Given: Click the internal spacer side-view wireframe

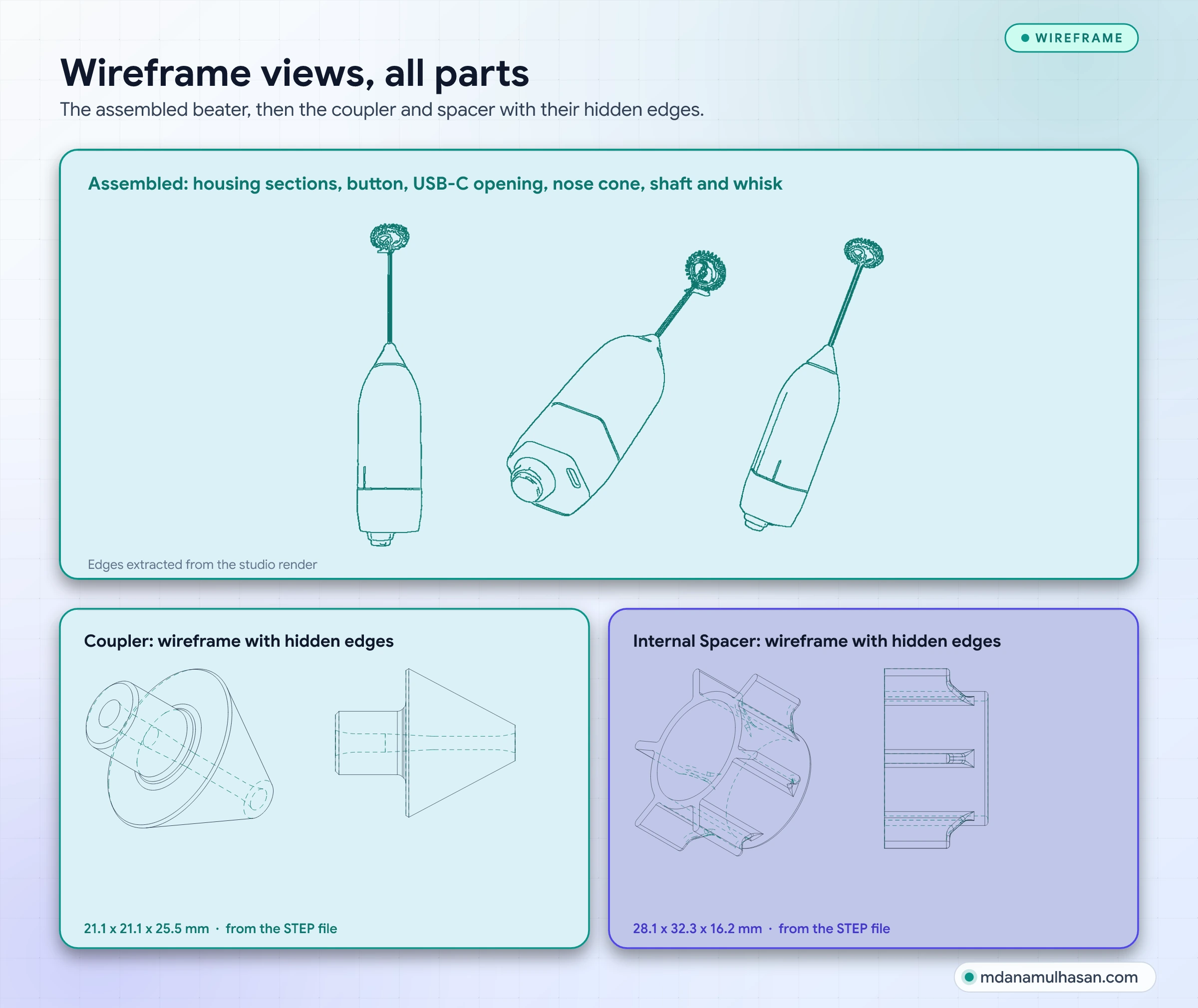Looking at the screenshot, I should pos(936,758).
